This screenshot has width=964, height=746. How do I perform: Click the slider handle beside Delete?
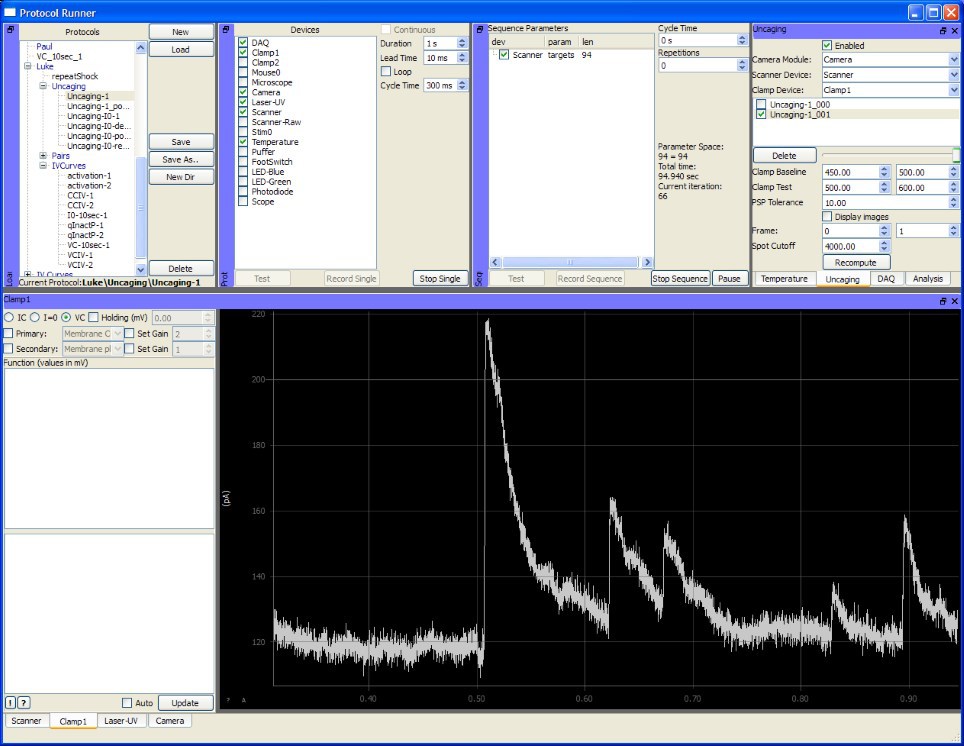[x=955, y=155]
